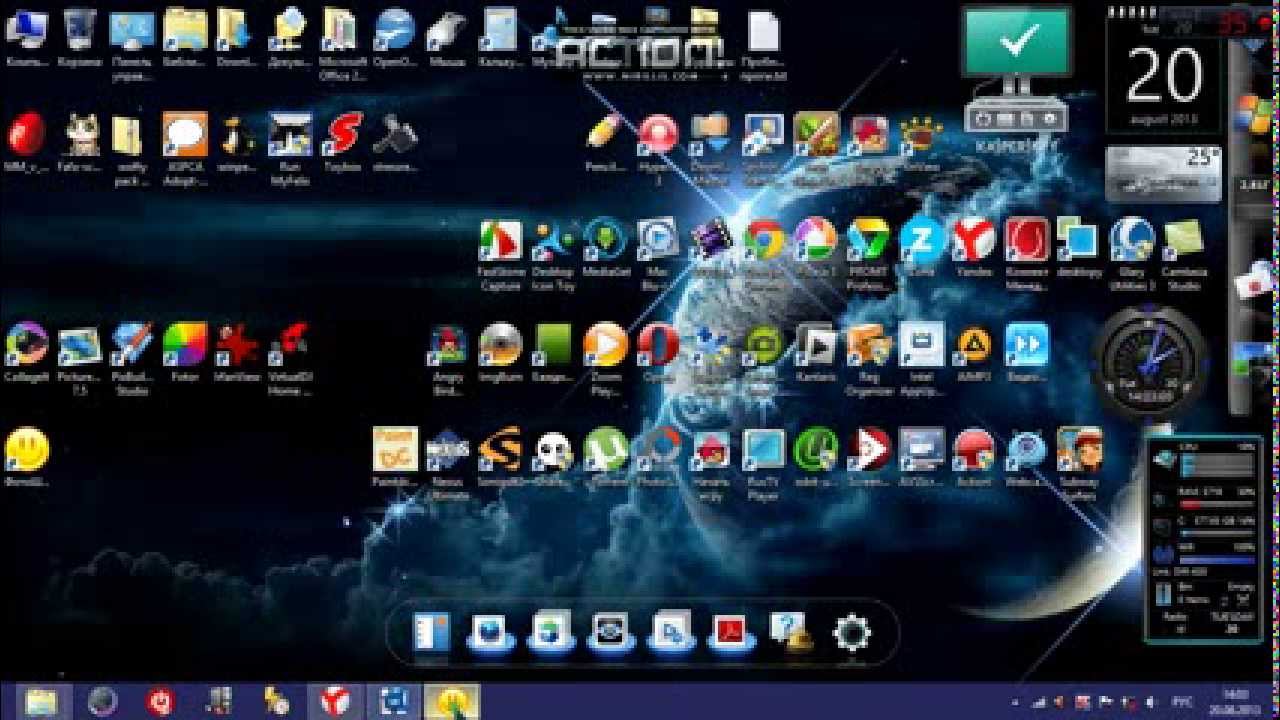This screenshot has height=720, width=1280.
Task: Open the weather gadget showing 25°
Action: [x=1164, y=174]
